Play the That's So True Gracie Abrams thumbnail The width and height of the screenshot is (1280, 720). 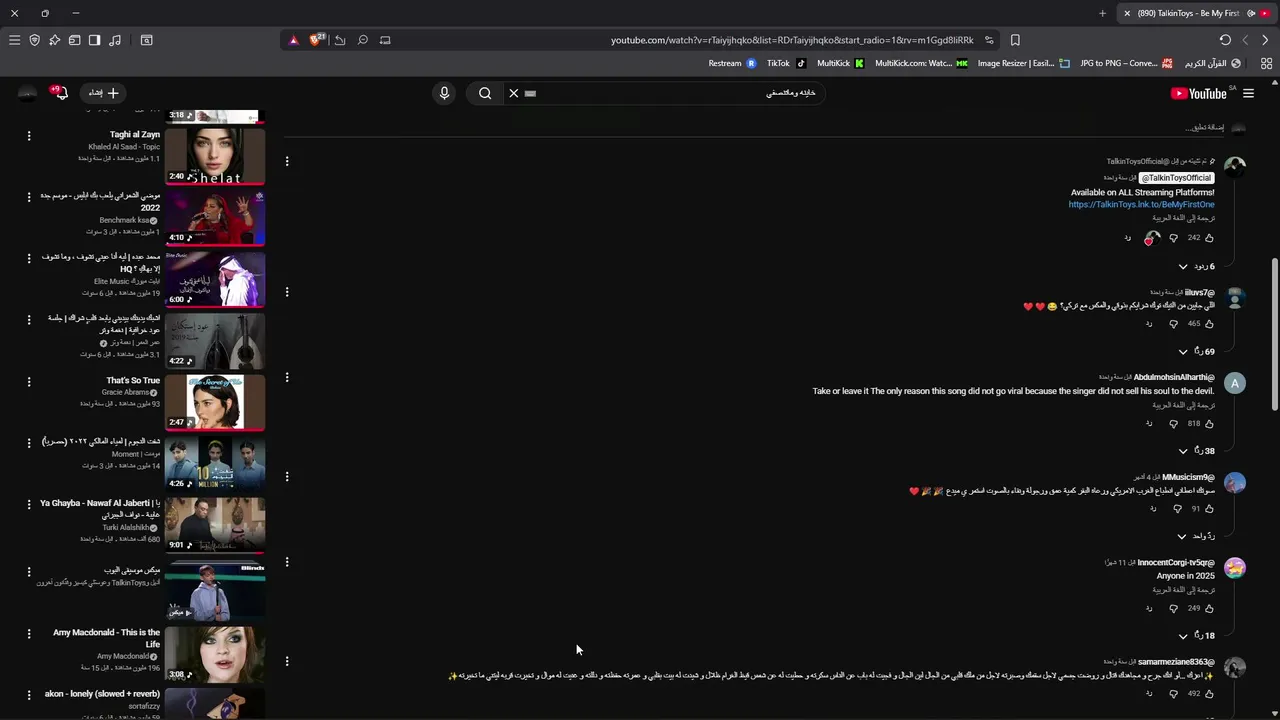click(x=215, y=401)
